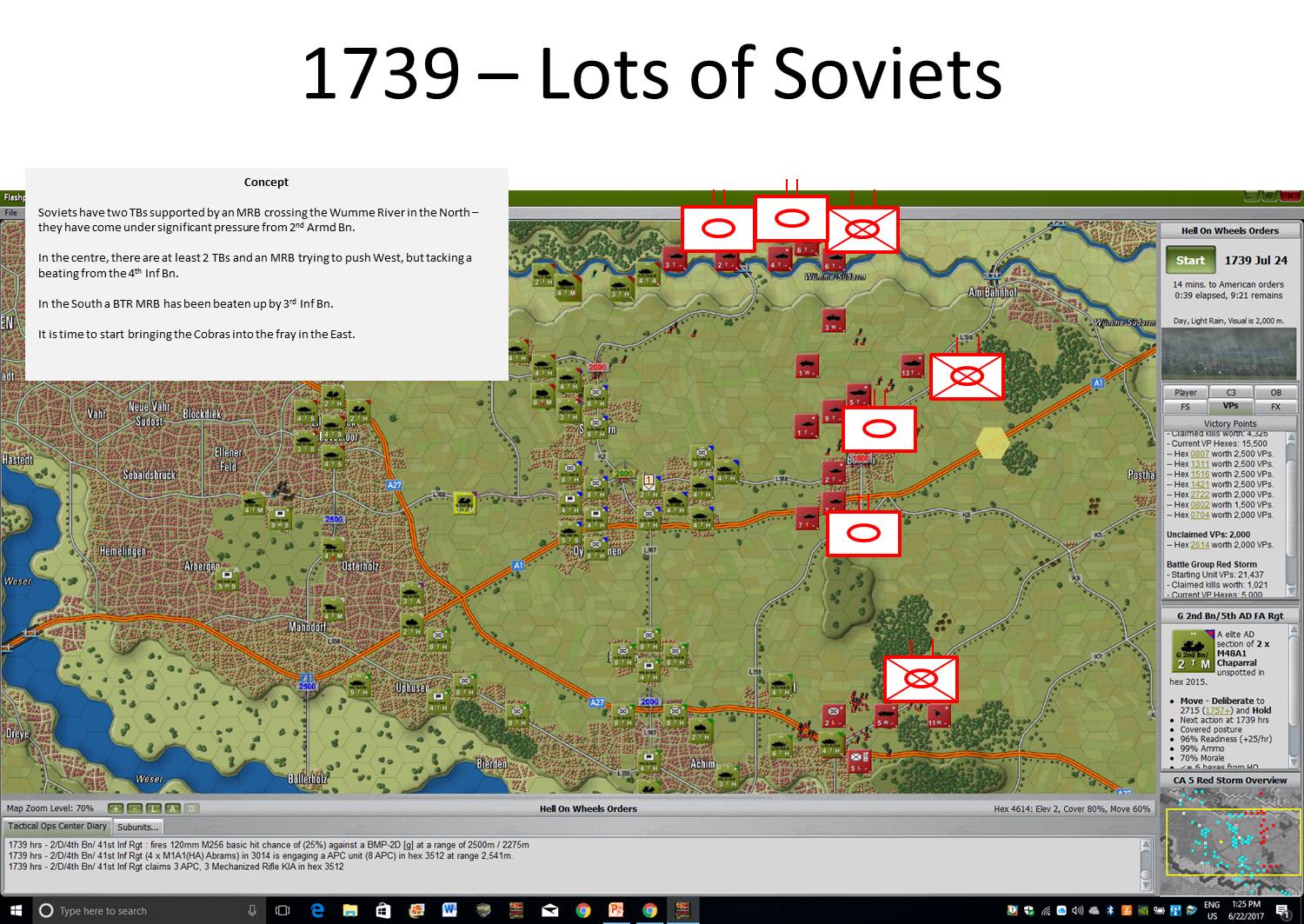1304x924 pixels.
Task: Click the green Start turn button
Action: tap(1190, 260)
